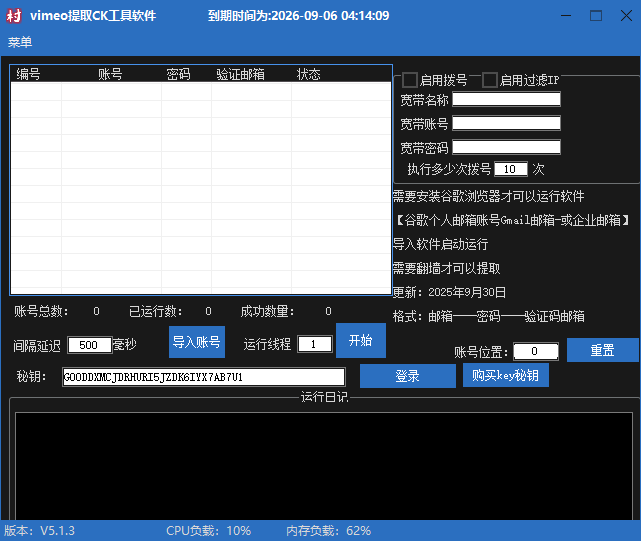Screen dimensions: 641x541
Task: Toggle the 启用过滤IP checkbox
Action: click(x=490, y=80)
